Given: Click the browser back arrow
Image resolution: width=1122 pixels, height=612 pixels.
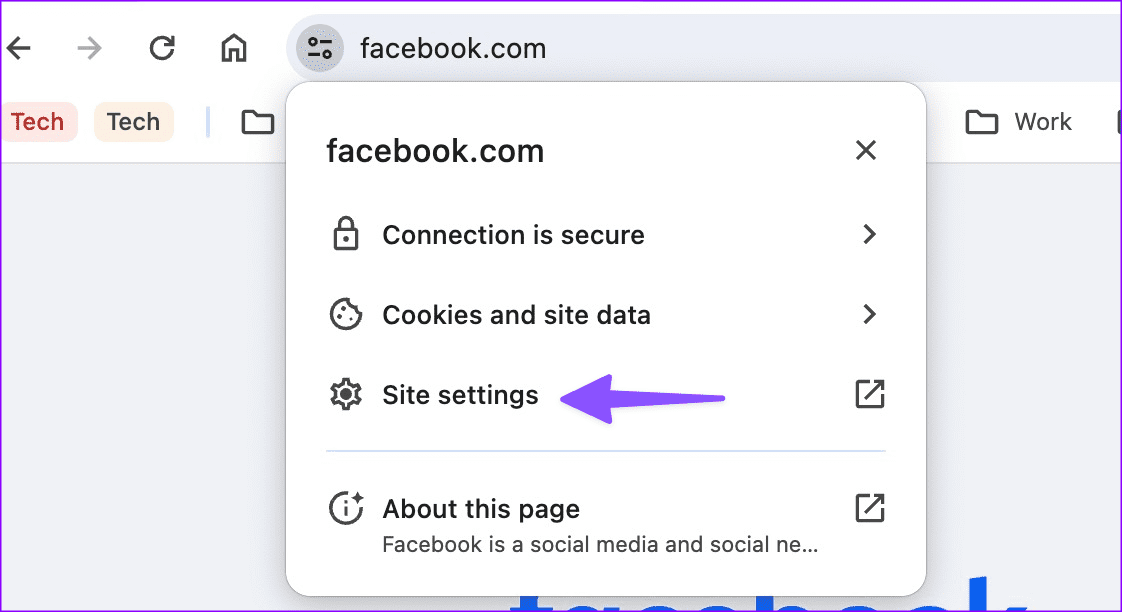Looking at the screenshot, I should click(x=19, y=47).
